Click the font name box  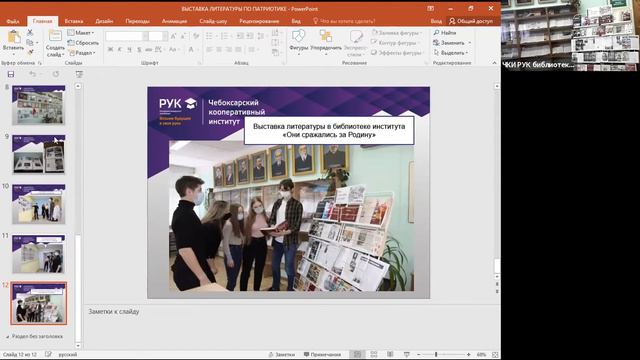126,36
